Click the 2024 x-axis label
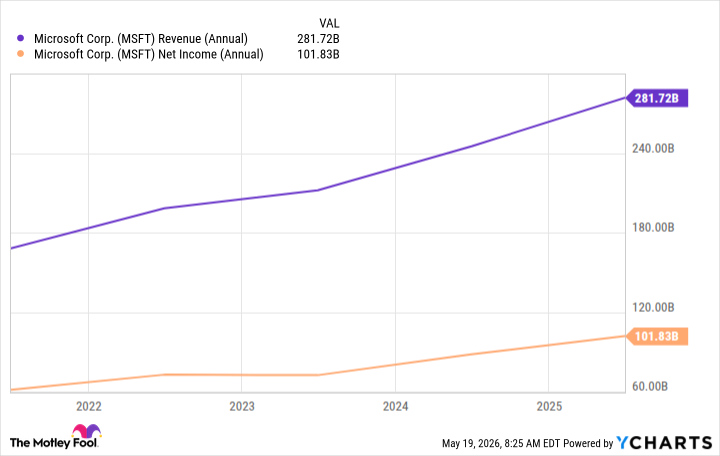The height and width of the screenshot is (456, 720). pyautogui.click(x=395, y=406)
